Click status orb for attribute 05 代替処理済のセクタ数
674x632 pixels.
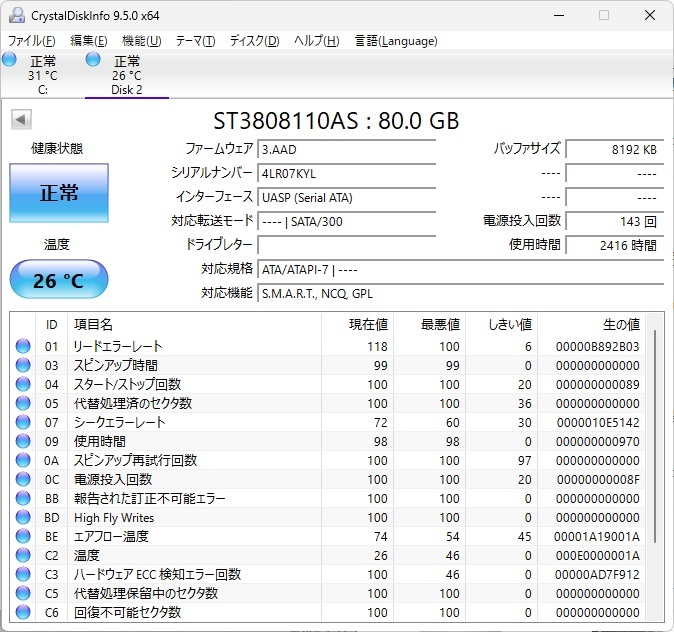[x=23, y=403]
